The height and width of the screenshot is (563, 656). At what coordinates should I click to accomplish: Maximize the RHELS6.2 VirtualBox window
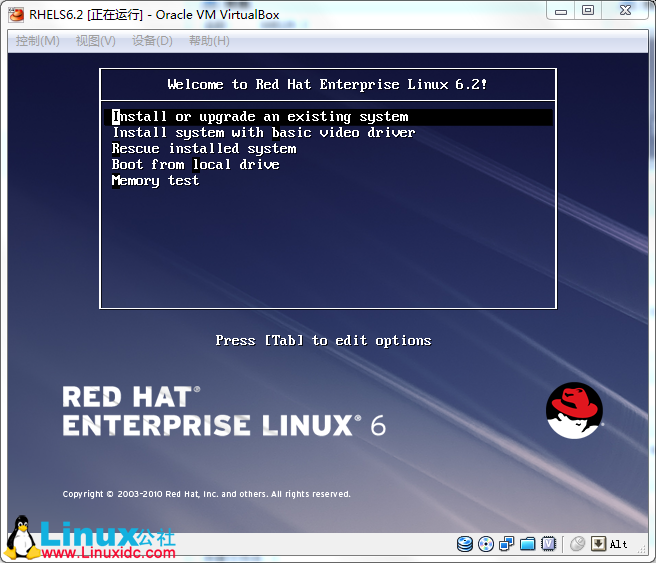(588, 11)
